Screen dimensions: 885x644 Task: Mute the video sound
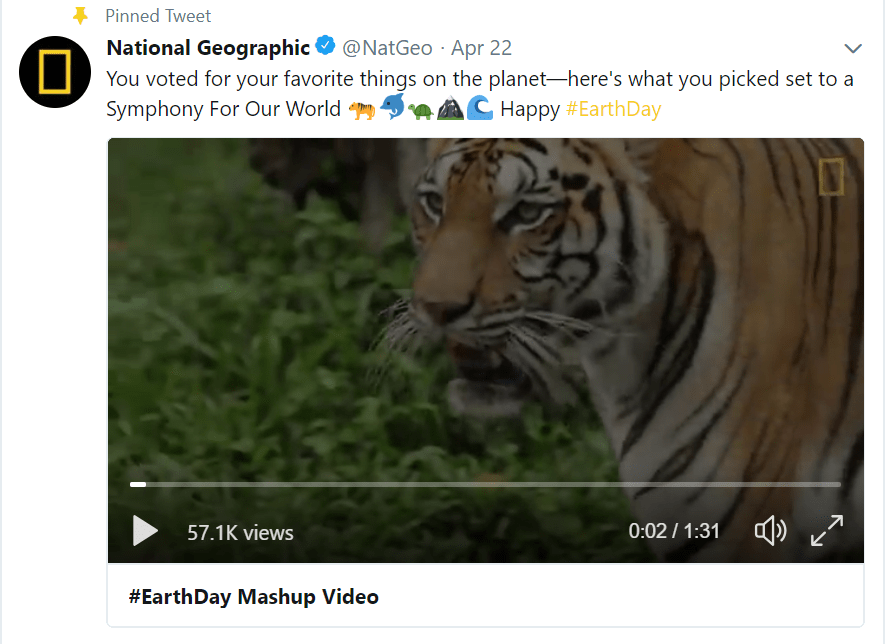coord(770,531)
